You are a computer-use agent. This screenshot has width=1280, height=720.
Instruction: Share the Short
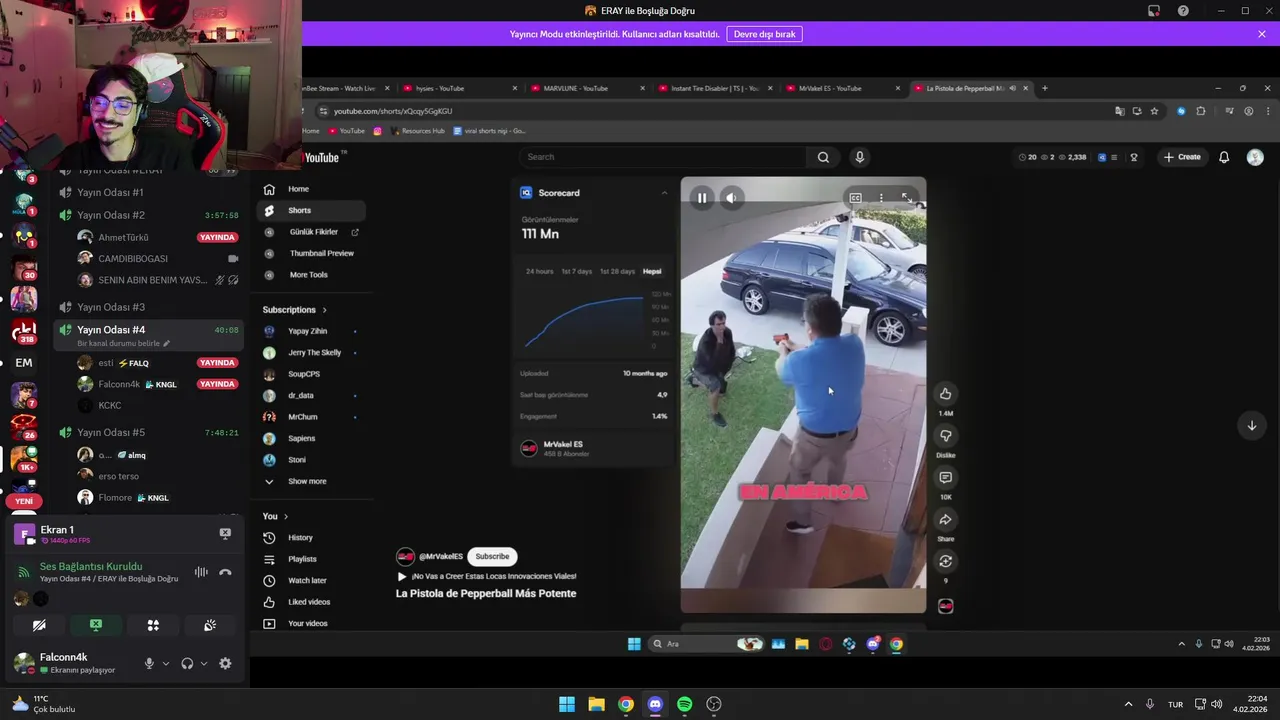945,519
